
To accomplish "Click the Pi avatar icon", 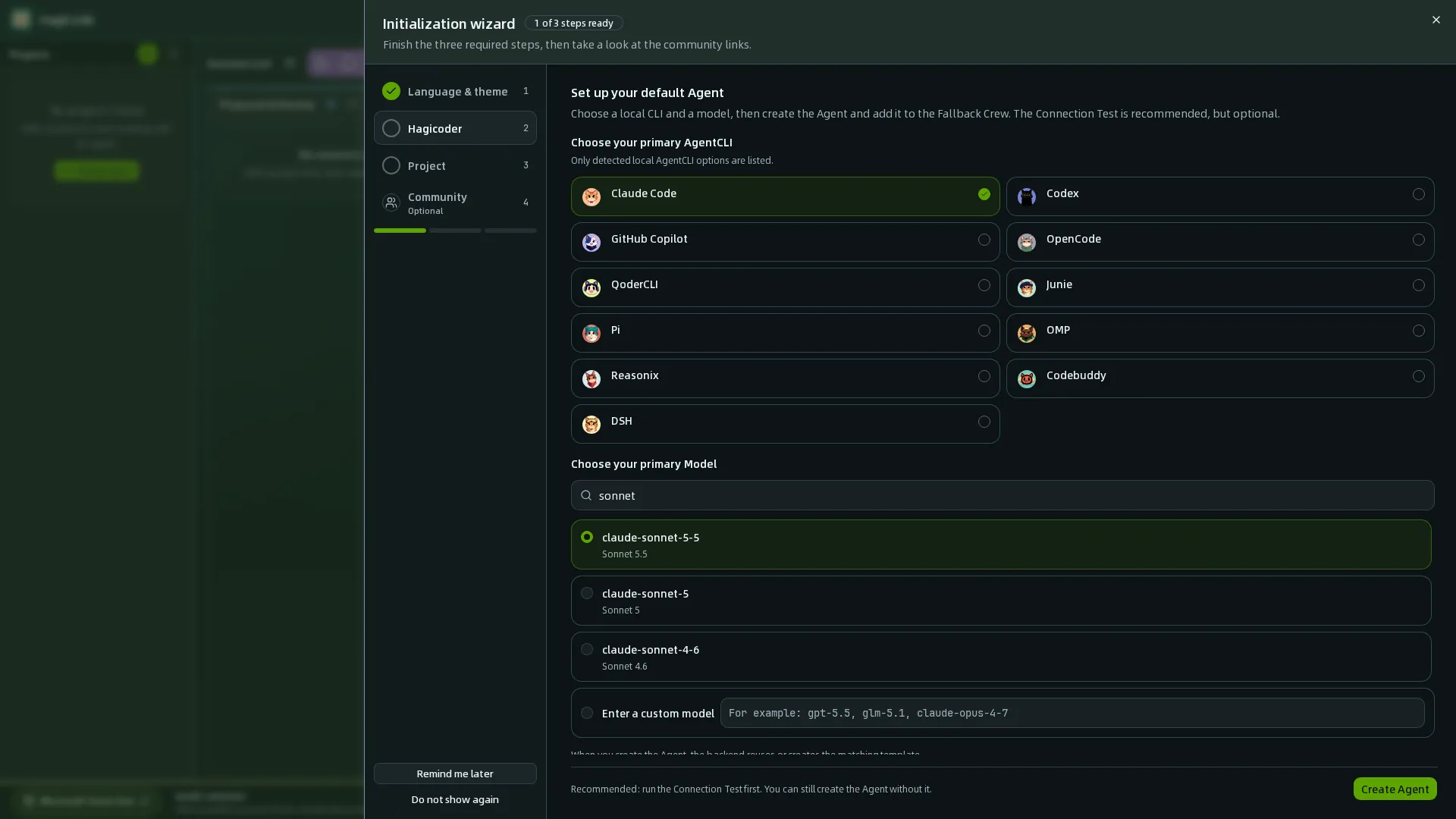I will [591, 333].
